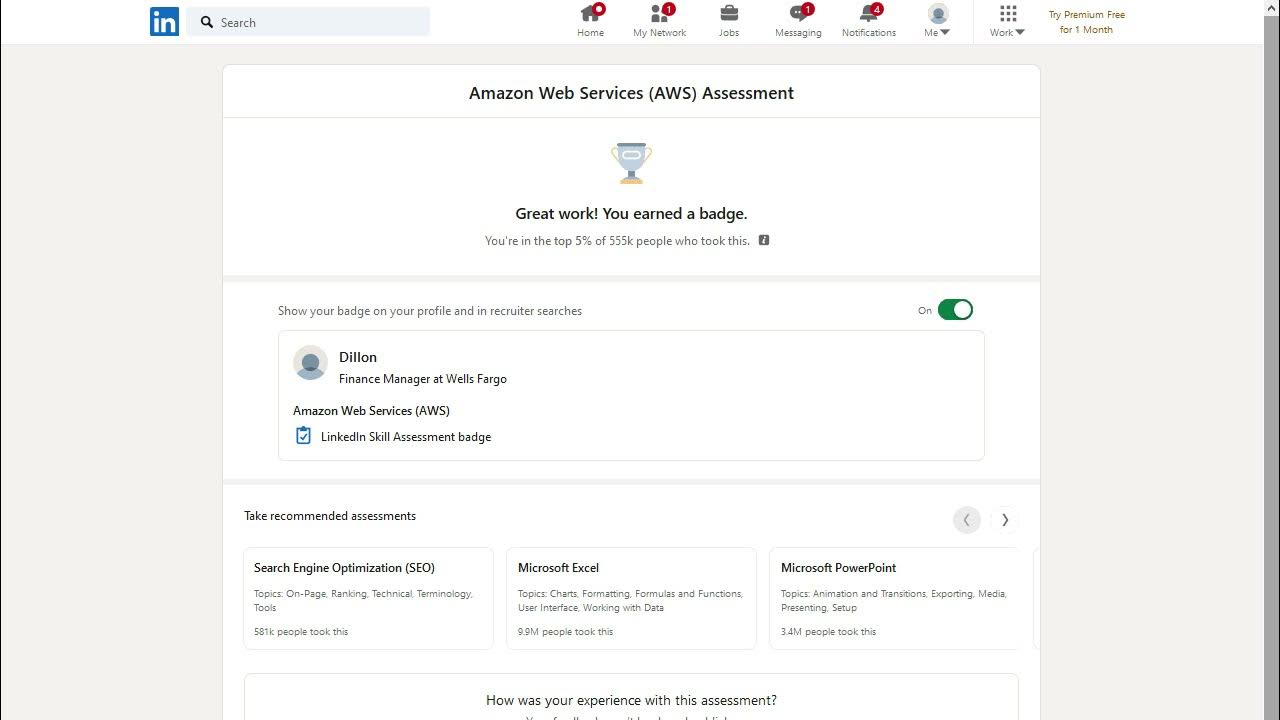1280x720 pixels.
Task: Click '9.9M people took this' text
Action: pyautogui.click(x=566, y=632)
